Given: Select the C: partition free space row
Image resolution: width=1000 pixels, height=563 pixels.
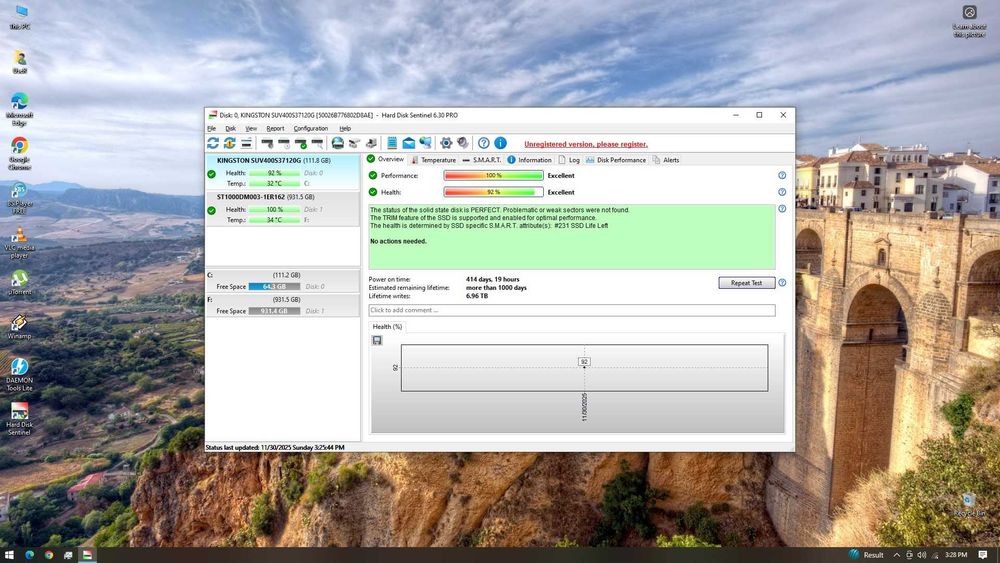Looking at the screenshot, I should [283, 281].
